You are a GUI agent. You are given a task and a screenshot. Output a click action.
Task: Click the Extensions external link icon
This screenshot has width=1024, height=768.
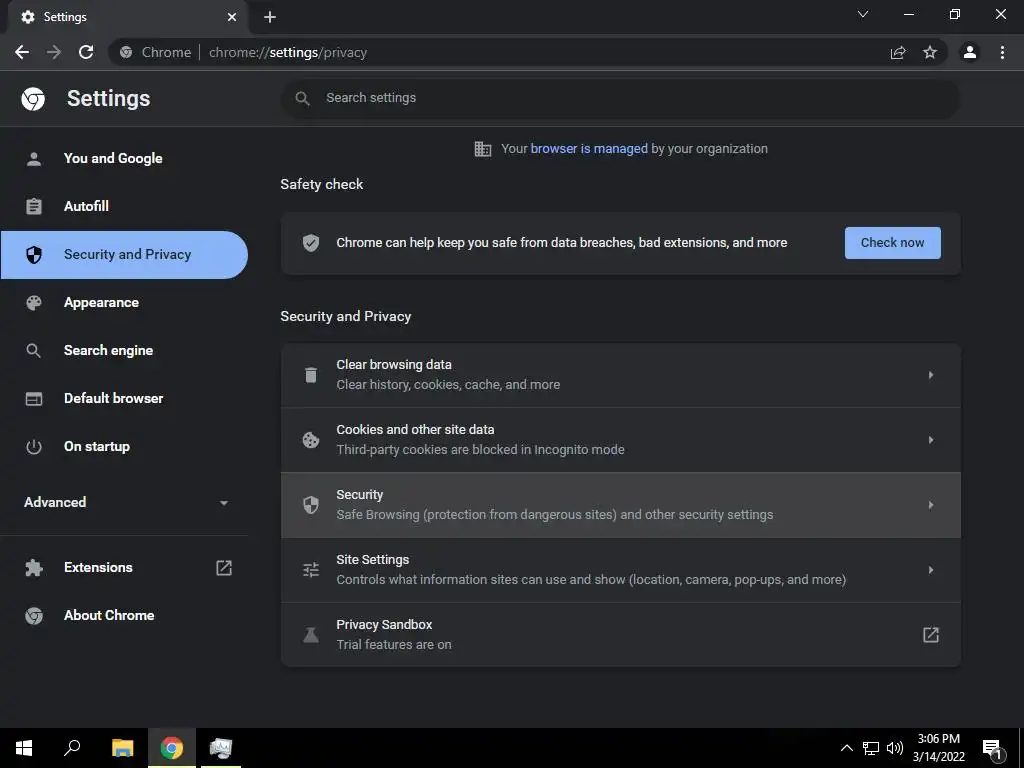[x=224, y=568]
